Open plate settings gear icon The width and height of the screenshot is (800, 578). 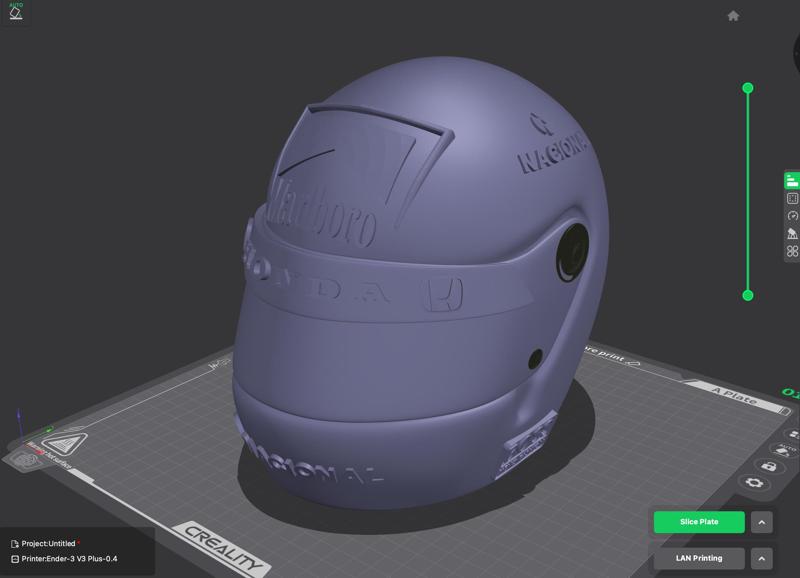tap(755, 483)
